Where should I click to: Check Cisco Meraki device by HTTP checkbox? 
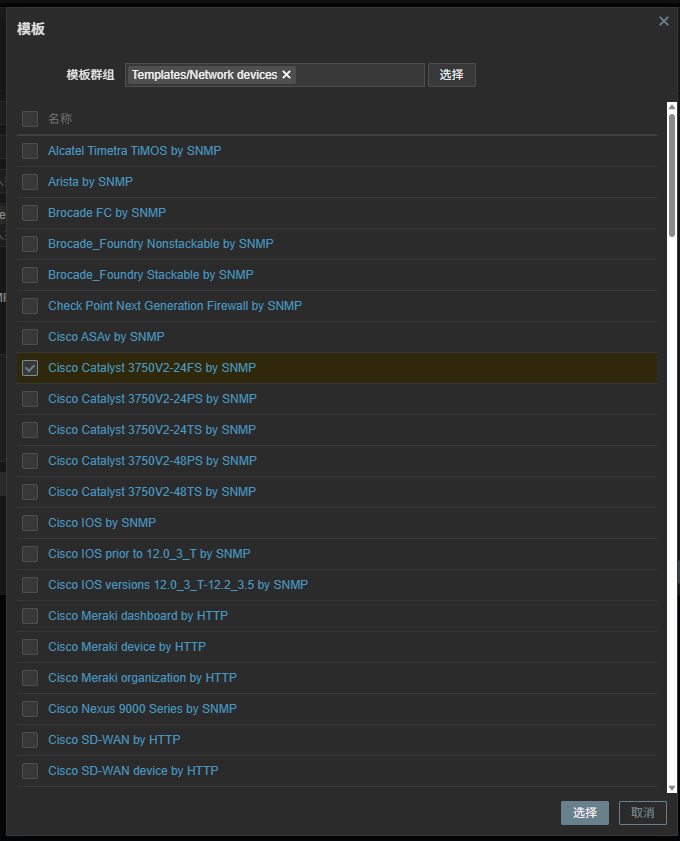point(30,647)
